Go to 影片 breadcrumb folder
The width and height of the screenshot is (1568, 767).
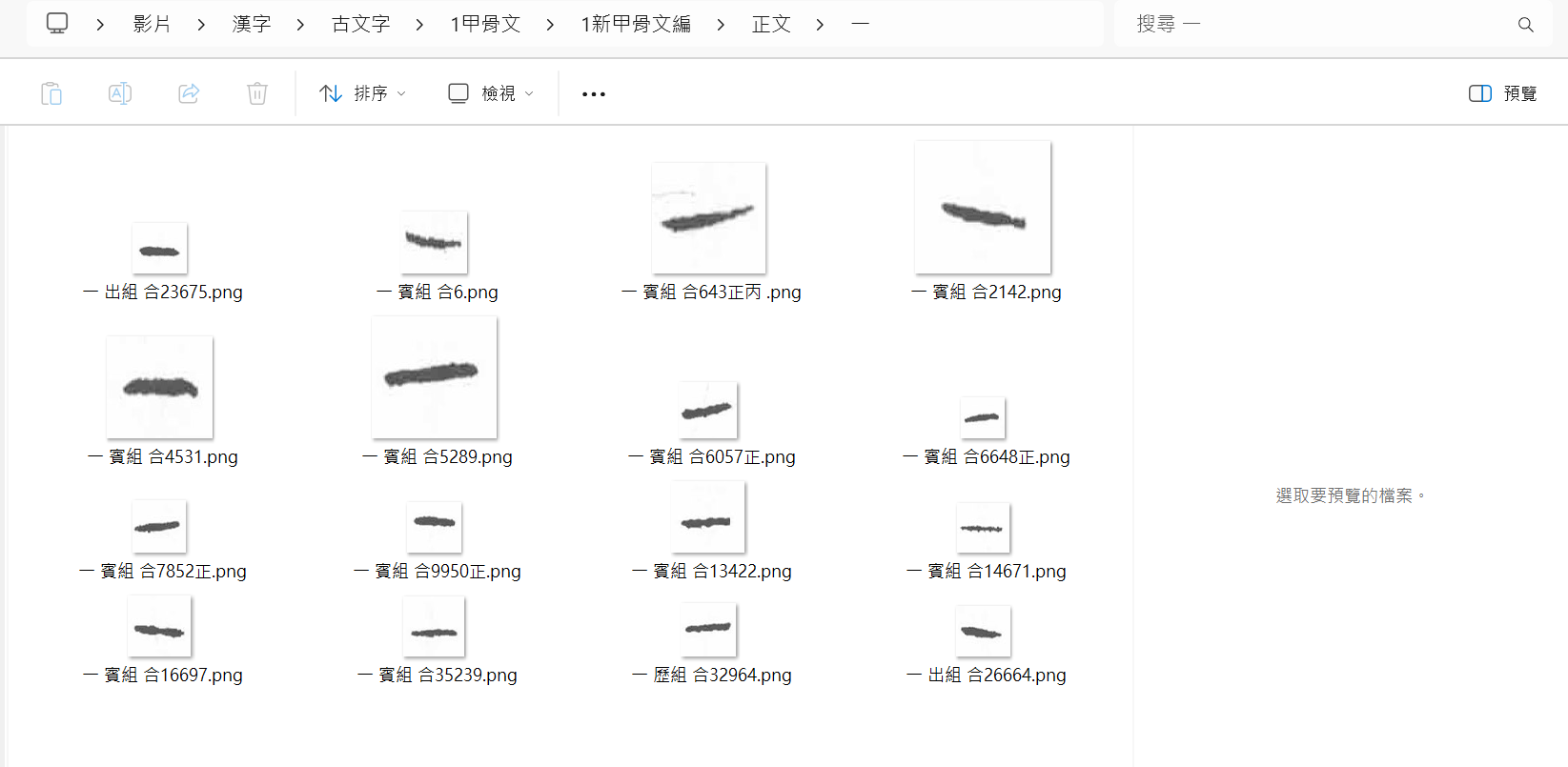[152, 24]
